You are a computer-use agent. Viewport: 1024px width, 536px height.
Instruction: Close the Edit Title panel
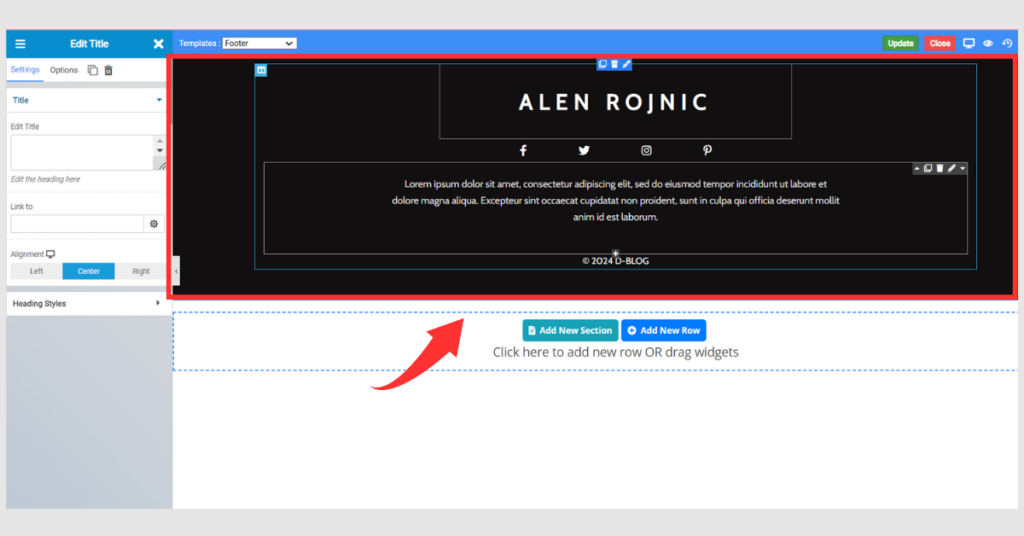tap(158, 44)
